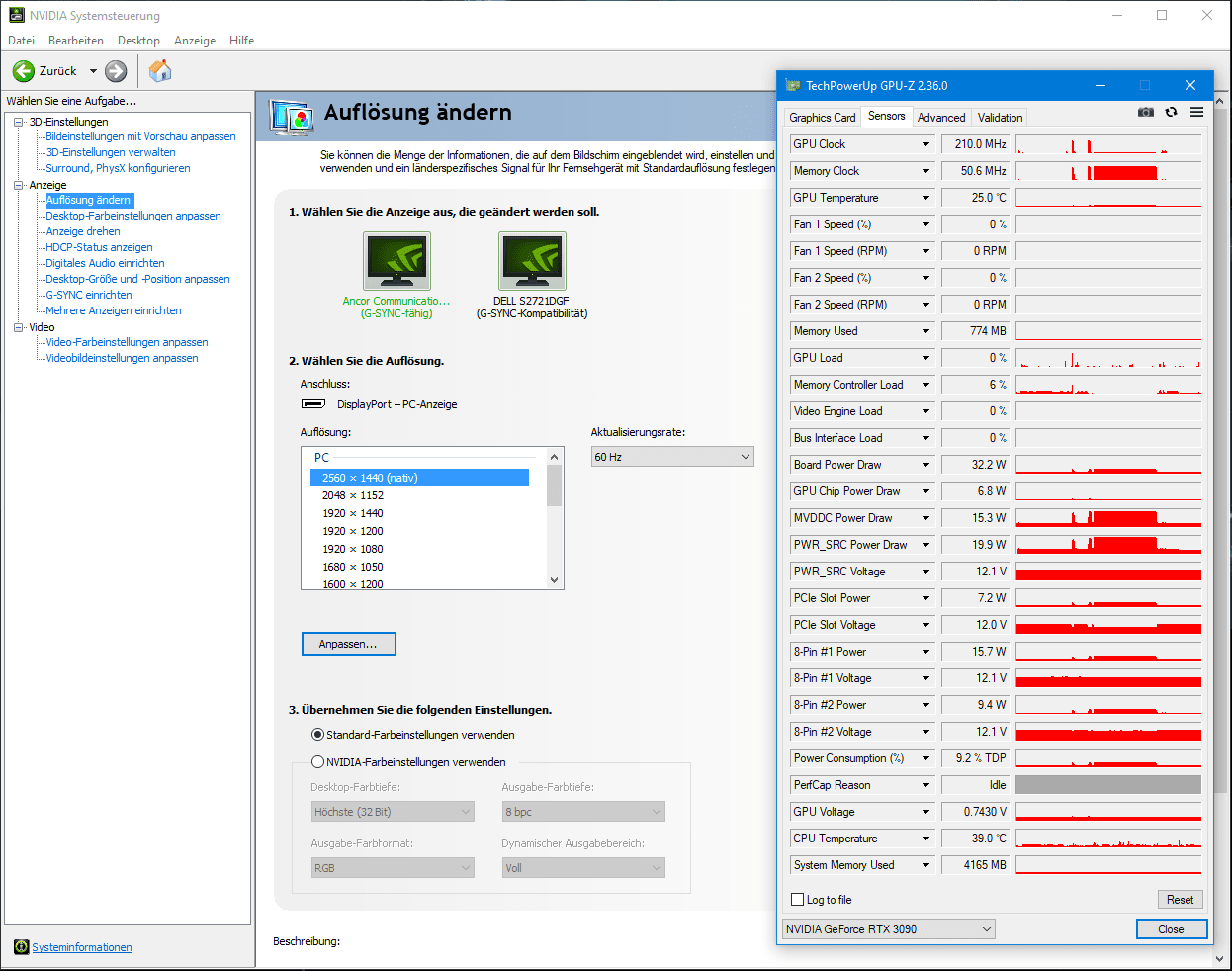Image resolution: width=1232 pixels, height=971 pixels.
Task: Open Anzeige drehen in the tree
Action: point(83,231)
